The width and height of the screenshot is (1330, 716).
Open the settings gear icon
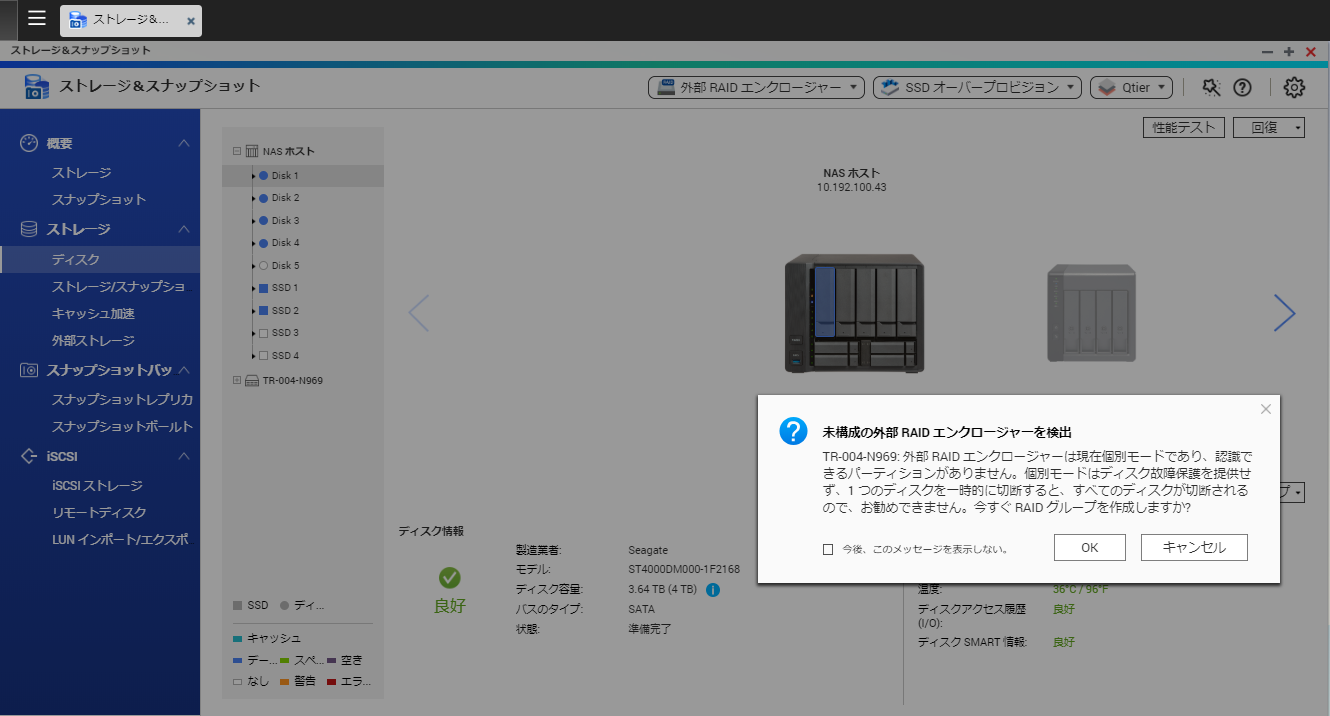pos(1294,88)
